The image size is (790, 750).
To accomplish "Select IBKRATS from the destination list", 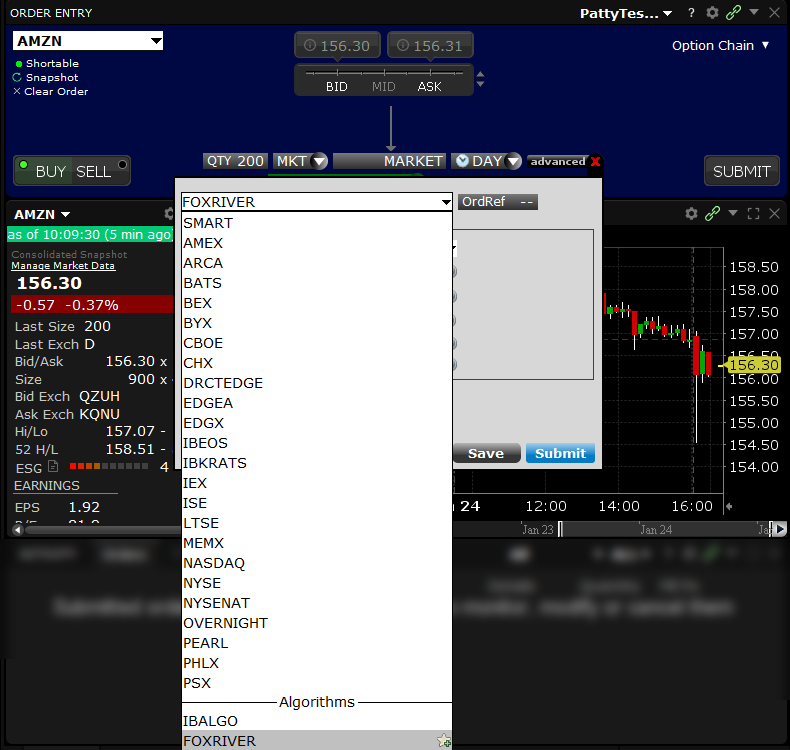I will click(316, 463).
